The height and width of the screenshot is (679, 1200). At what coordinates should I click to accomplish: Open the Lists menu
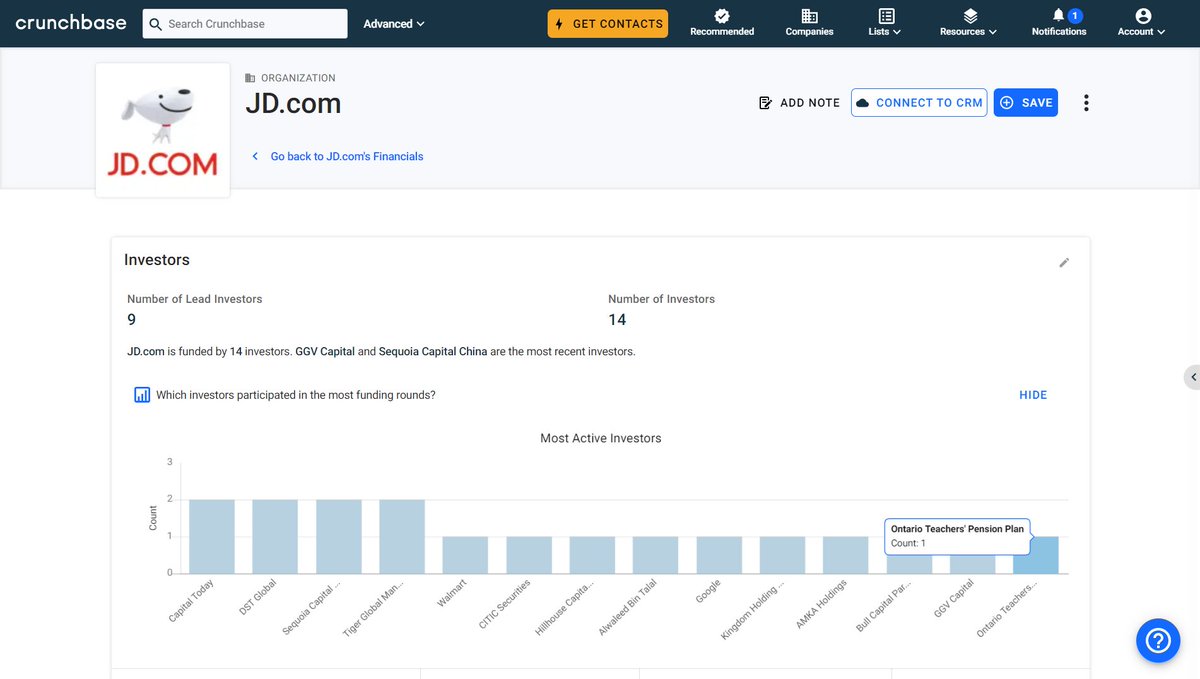click(885, 22)
